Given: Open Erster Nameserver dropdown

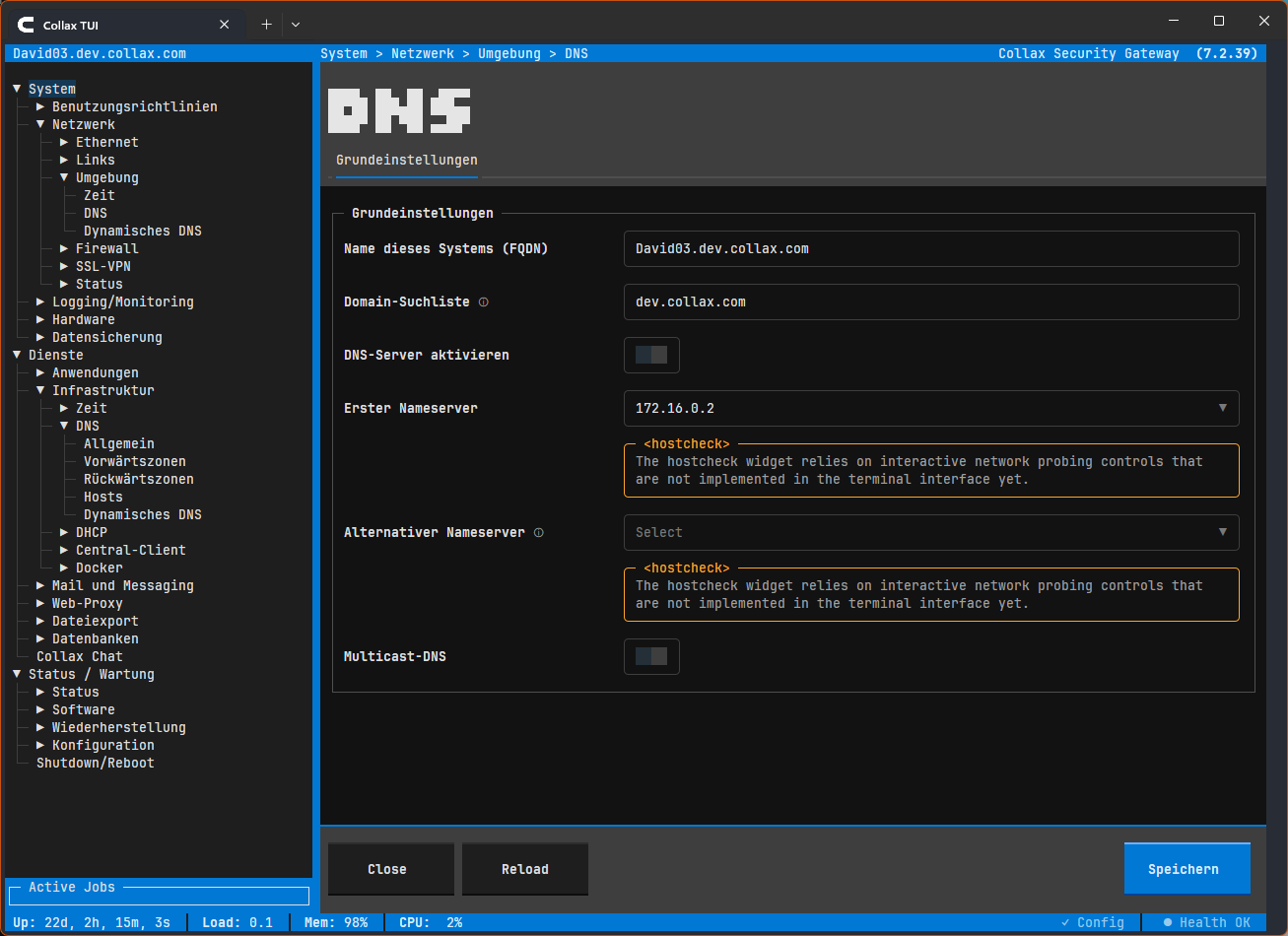Looking at the screenshot, I should (x=930, y=408).
